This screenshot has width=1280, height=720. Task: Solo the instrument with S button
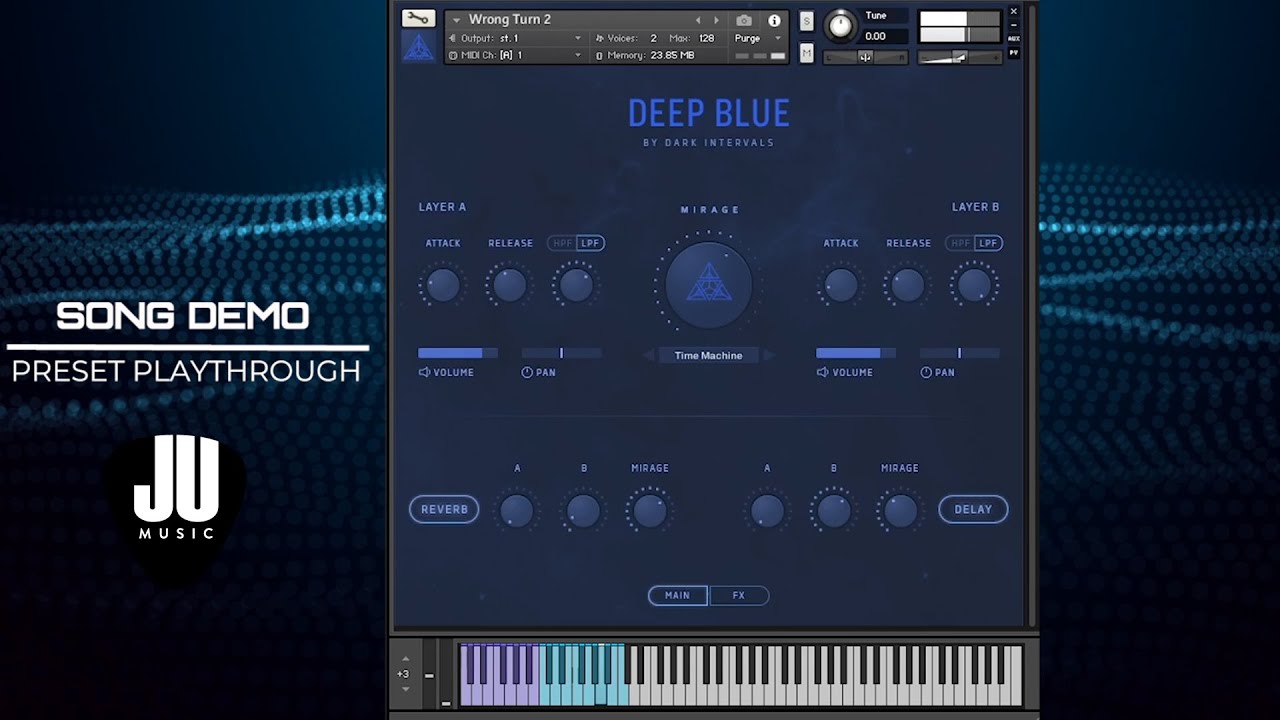click(807, 22)
